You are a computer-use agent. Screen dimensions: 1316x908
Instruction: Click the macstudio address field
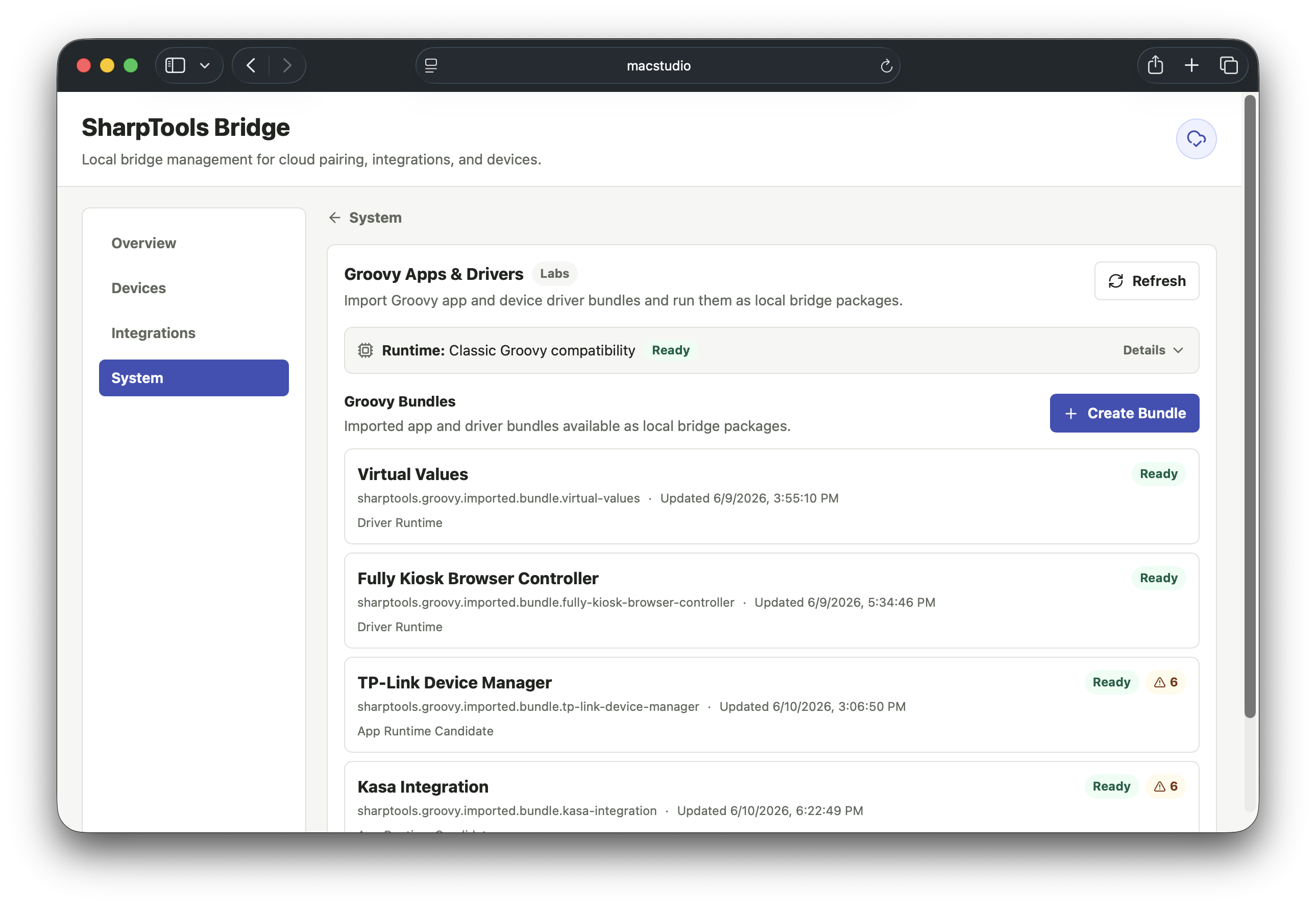pos(657,65)
